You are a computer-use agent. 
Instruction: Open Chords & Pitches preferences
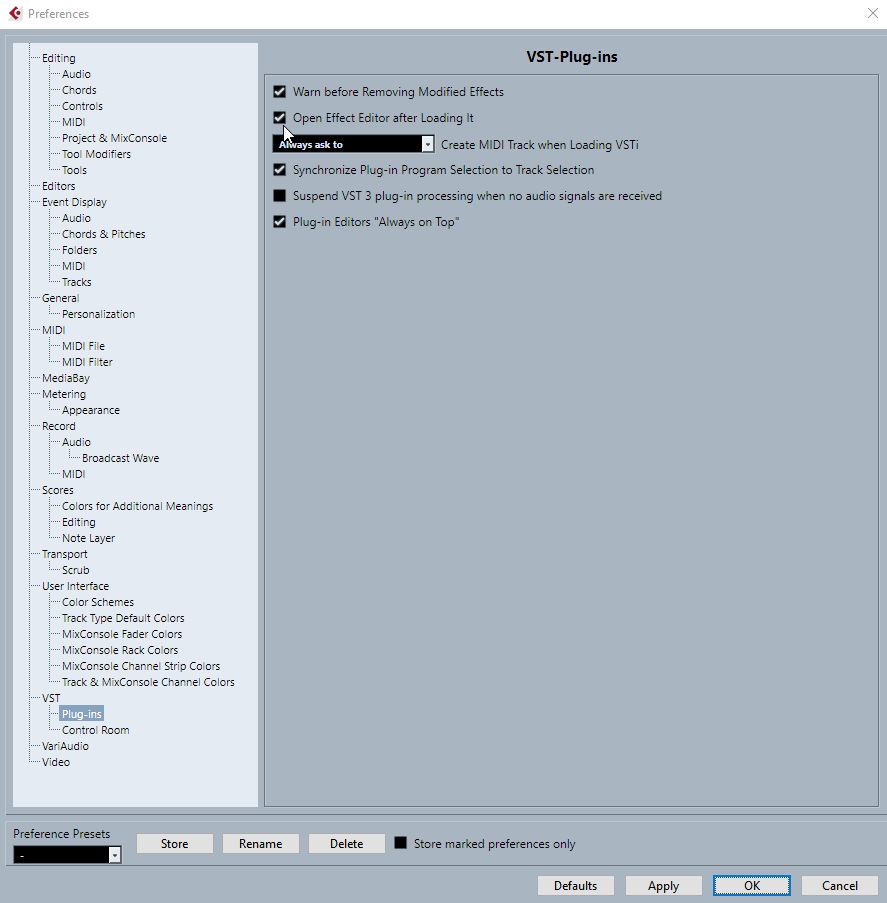coord(104,234)
